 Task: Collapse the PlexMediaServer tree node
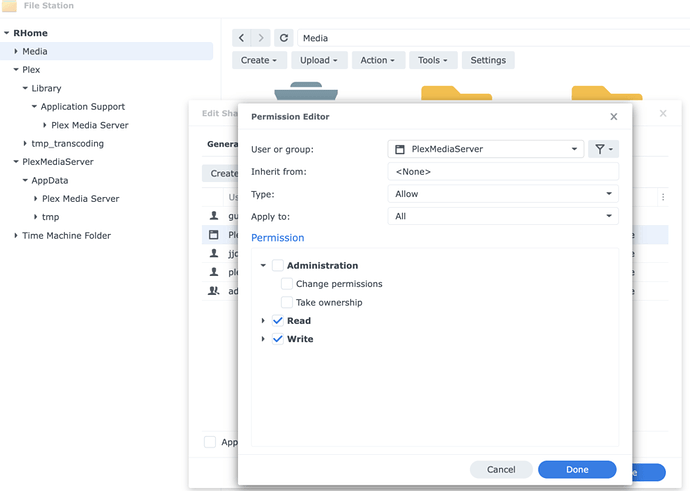coord(16,162)
